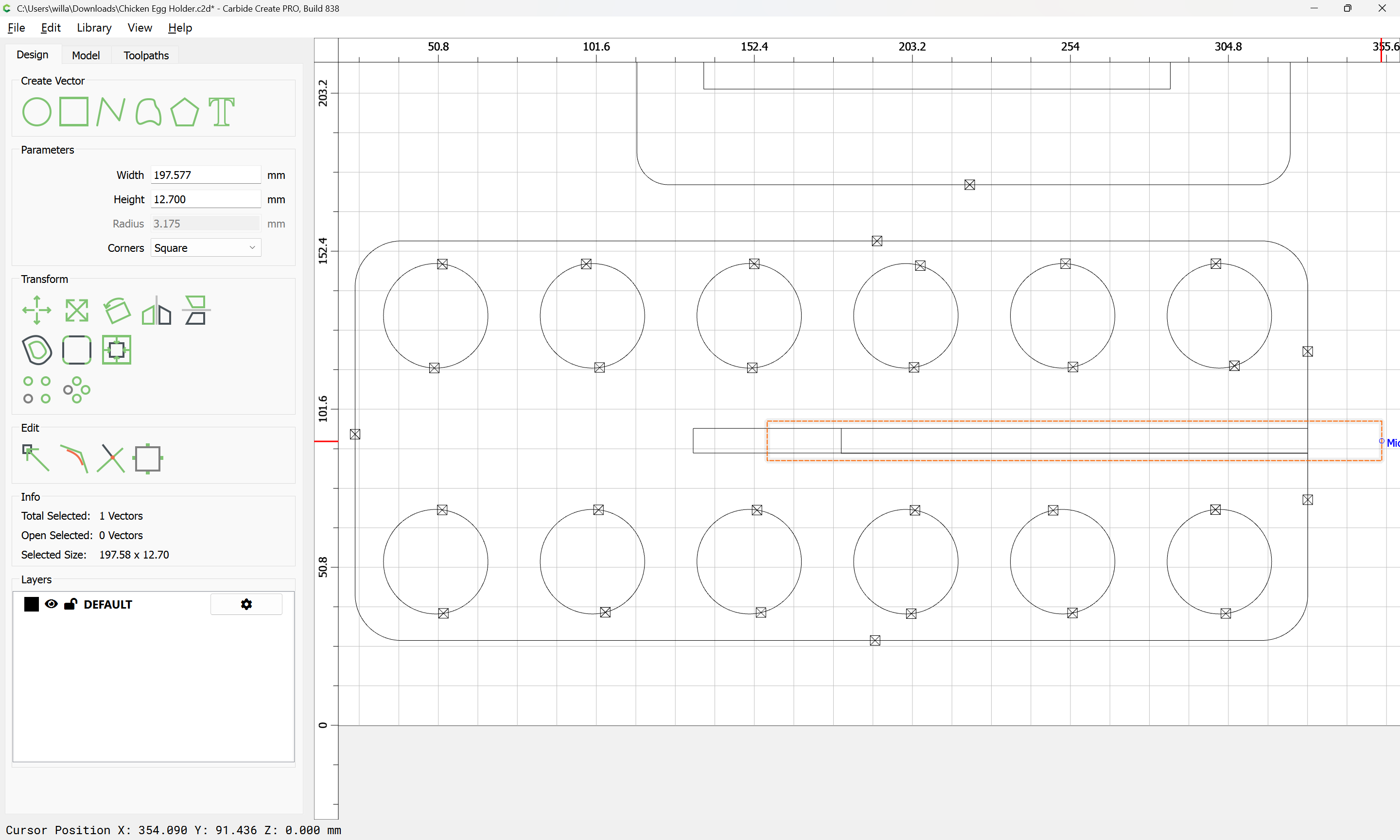Switch to the Toolpaths tab
This screenshot has height=840, width=1400.
(x=146, y=55)
